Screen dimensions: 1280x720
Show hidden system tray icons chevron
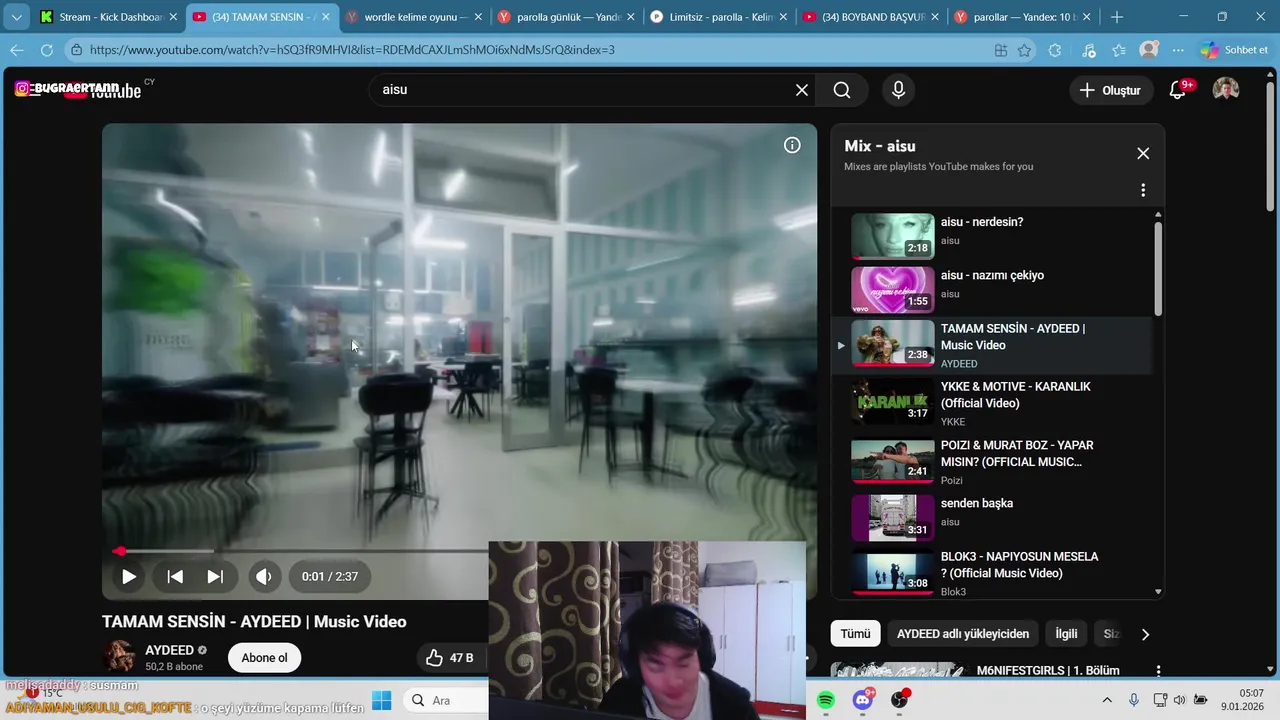point(1107,701)
